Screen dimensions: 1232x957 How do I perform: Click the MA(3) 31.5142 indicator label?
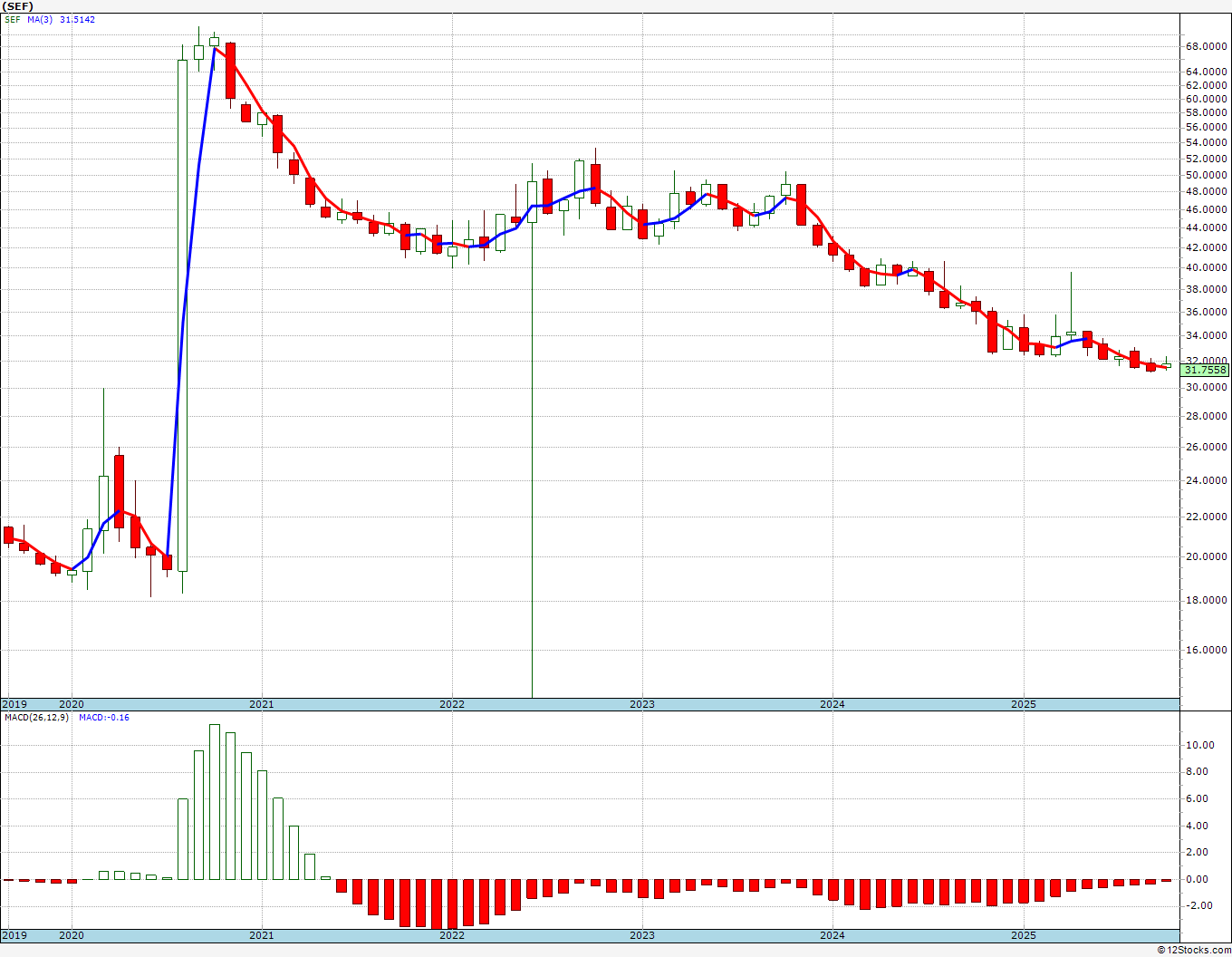[x=62, y=20]
